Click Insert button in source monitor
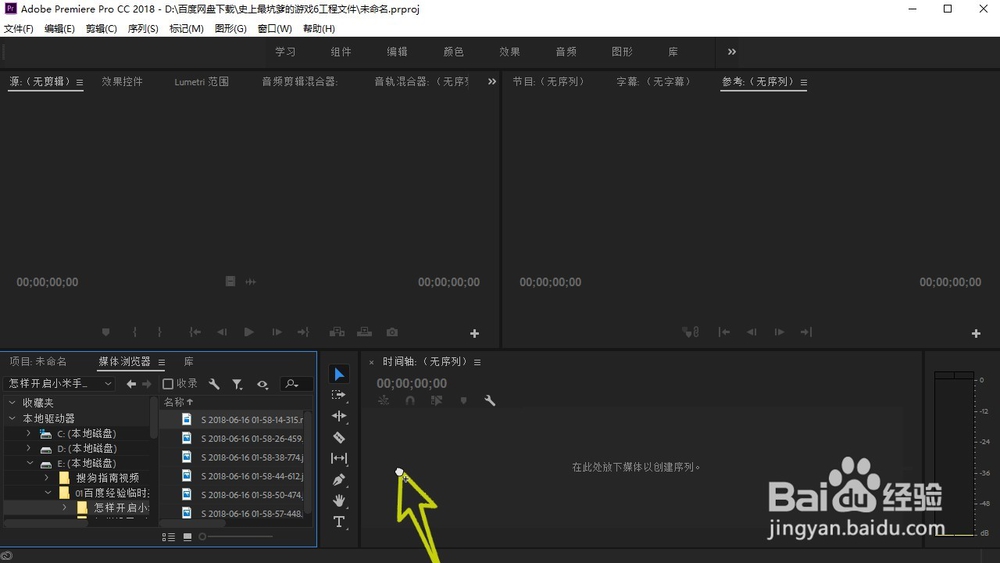This screenshot has width=1000, height=563. point(337,332)
